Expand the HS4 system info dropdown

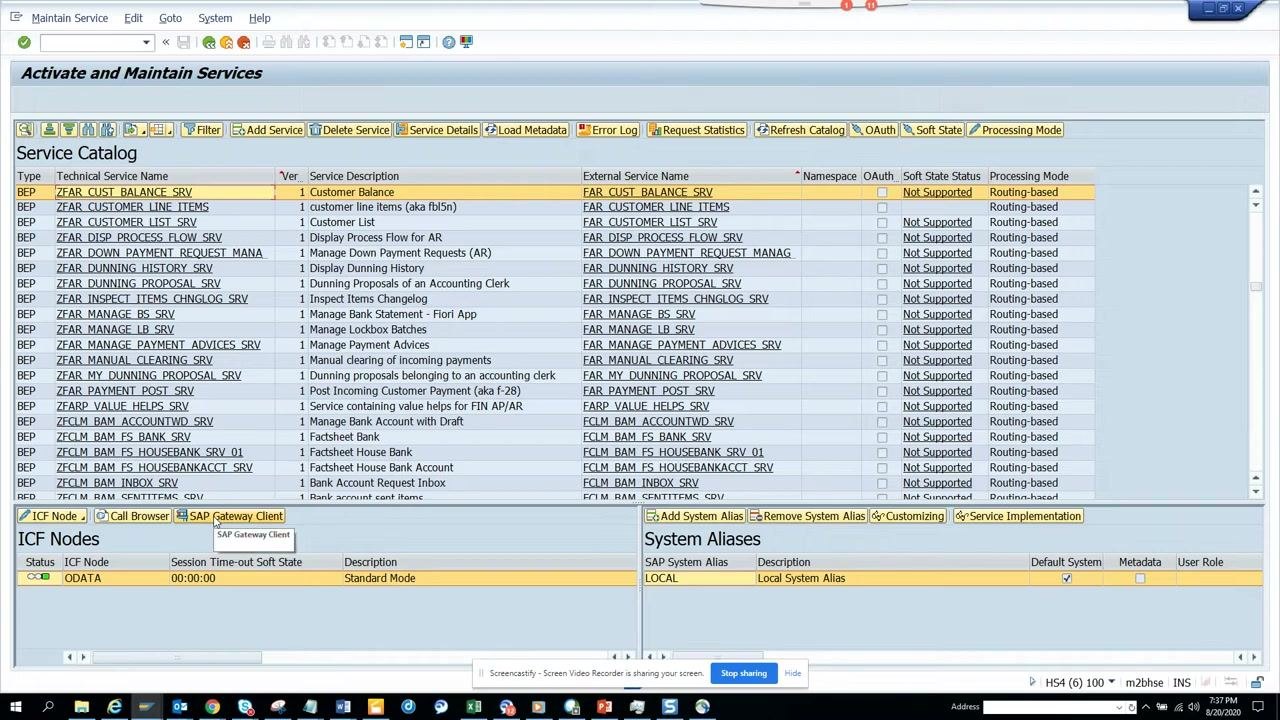[x=1111, y=683]
